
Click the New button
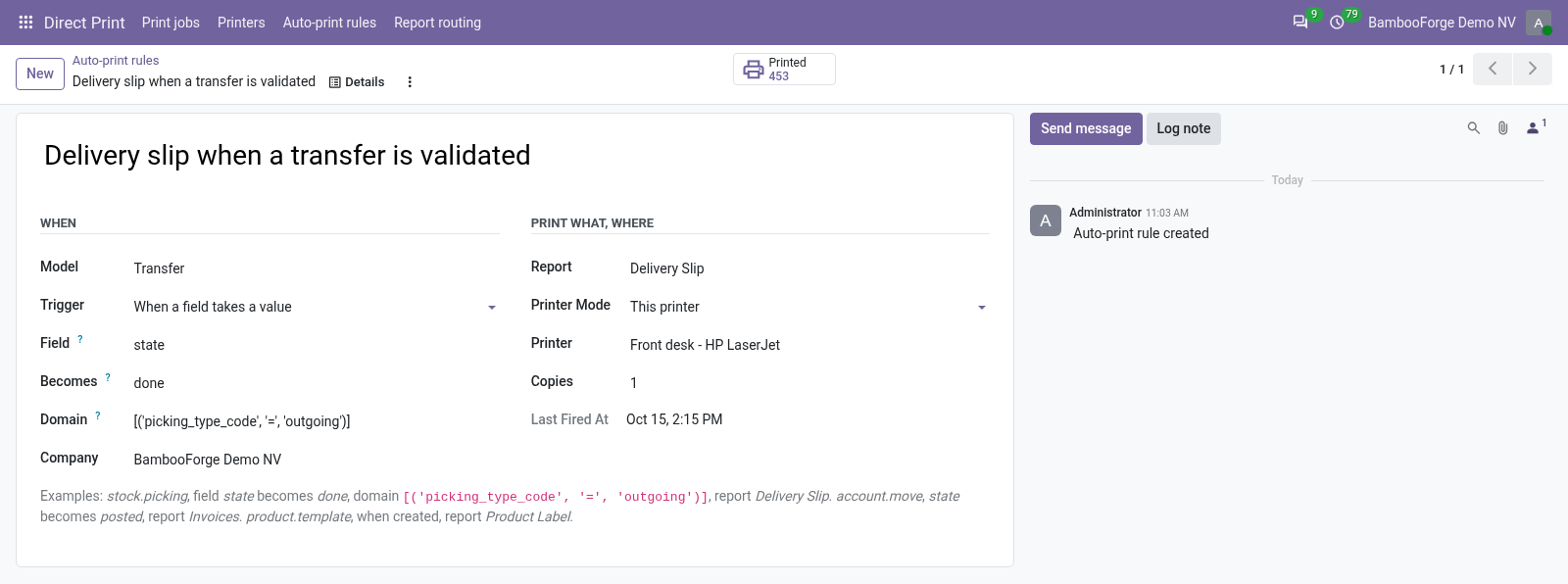(40, 73)
